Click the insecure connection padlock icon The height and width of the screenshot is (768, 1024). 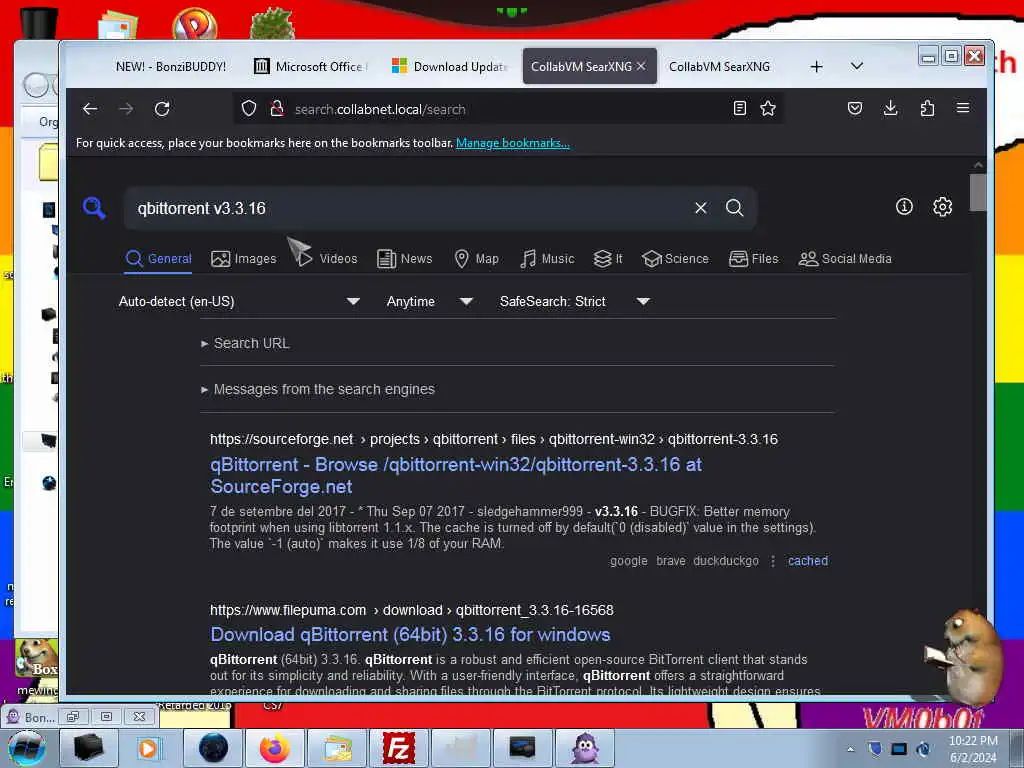[x=277, y=108]
